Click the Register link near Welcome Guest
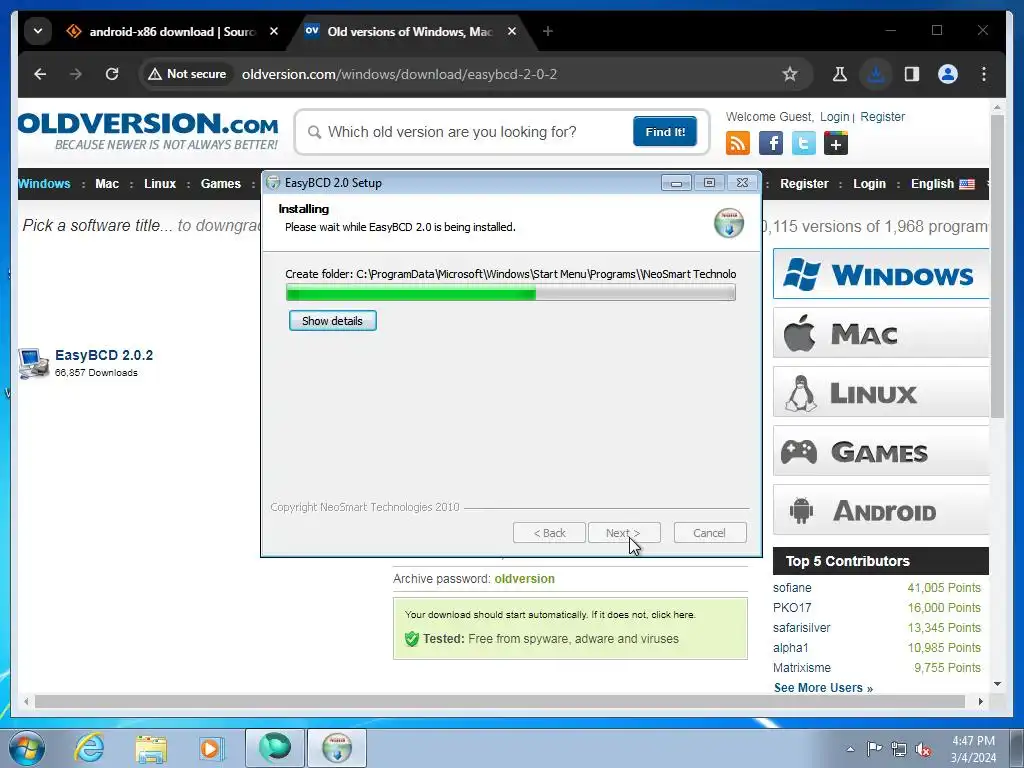Viewport: 1024px width, 768px height. [882, 117]
